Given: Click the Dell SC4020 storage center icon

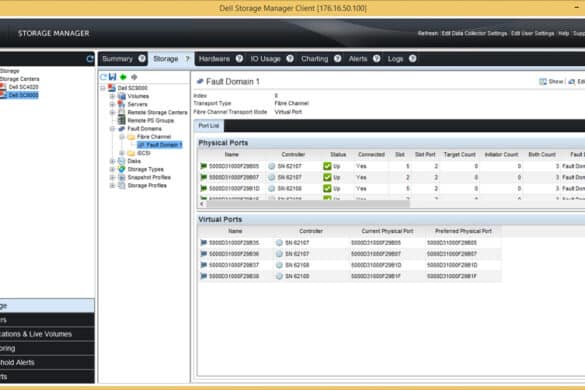Looking at the screenshot, I should (3, 87).
